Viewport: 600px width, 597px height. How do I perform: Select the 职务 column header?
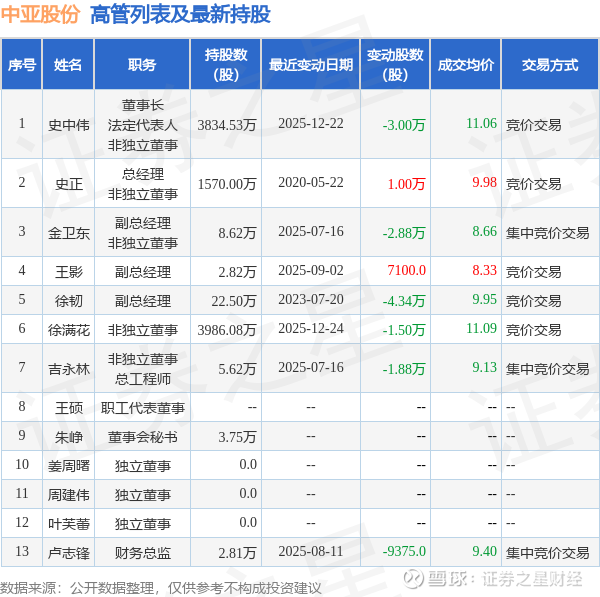click(142, 64)
